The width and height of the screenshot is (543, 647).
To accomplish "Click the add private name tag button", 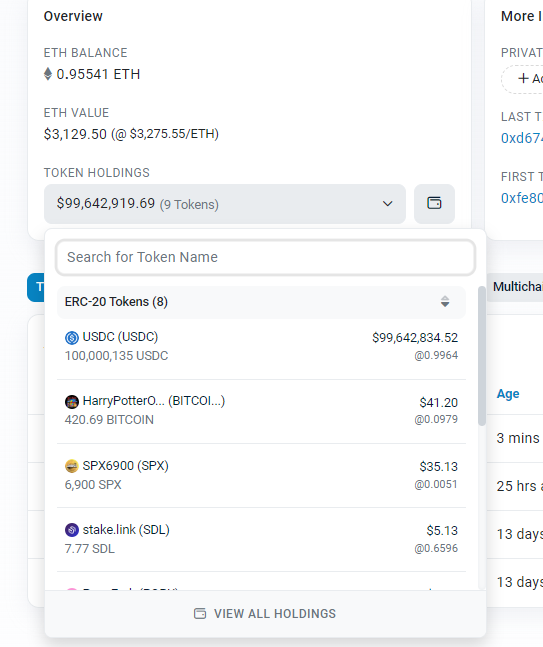I will 524,78.
